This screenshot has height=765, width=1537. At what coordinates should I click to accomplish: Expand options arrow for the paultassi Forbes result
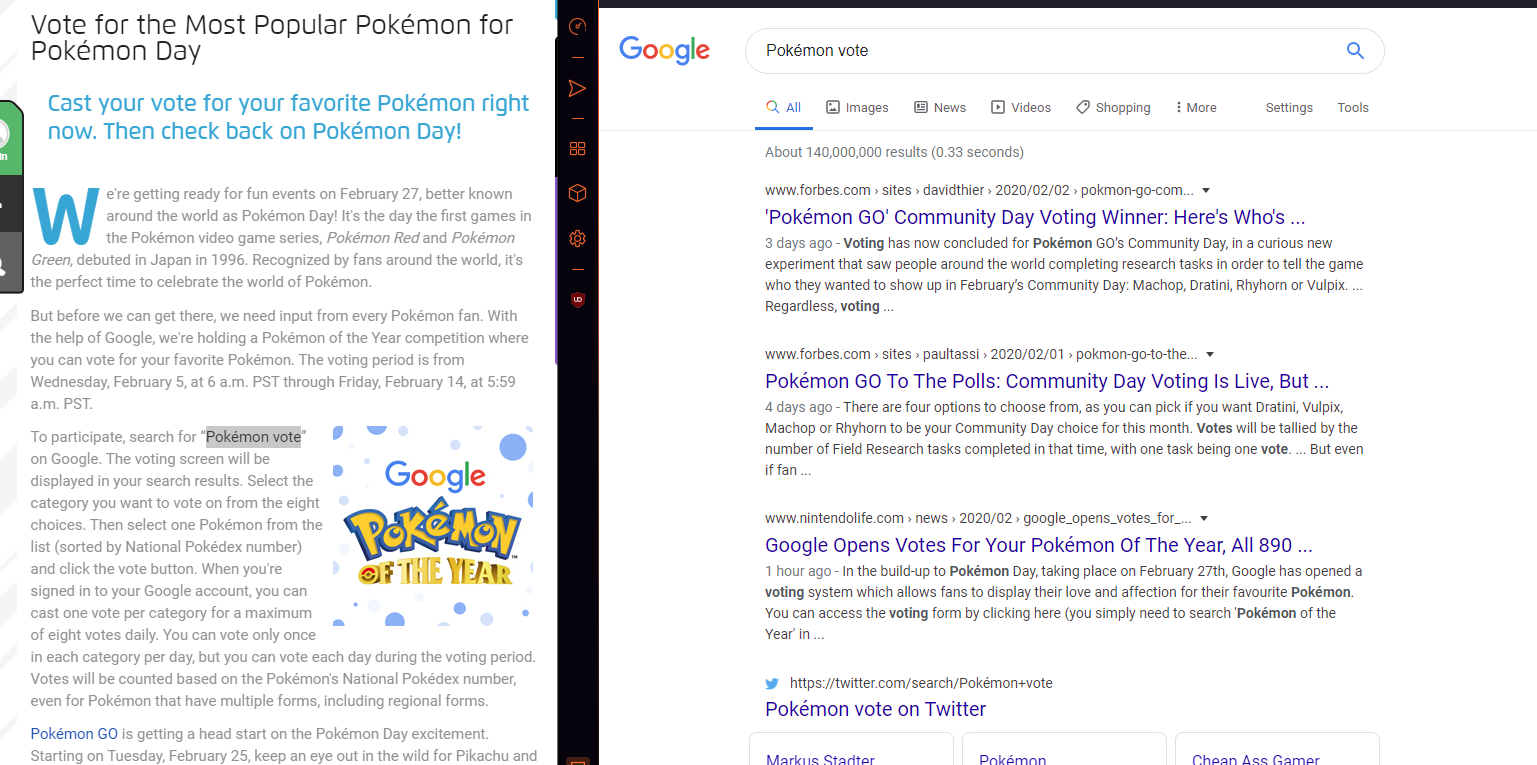(x=1210, y=354)
